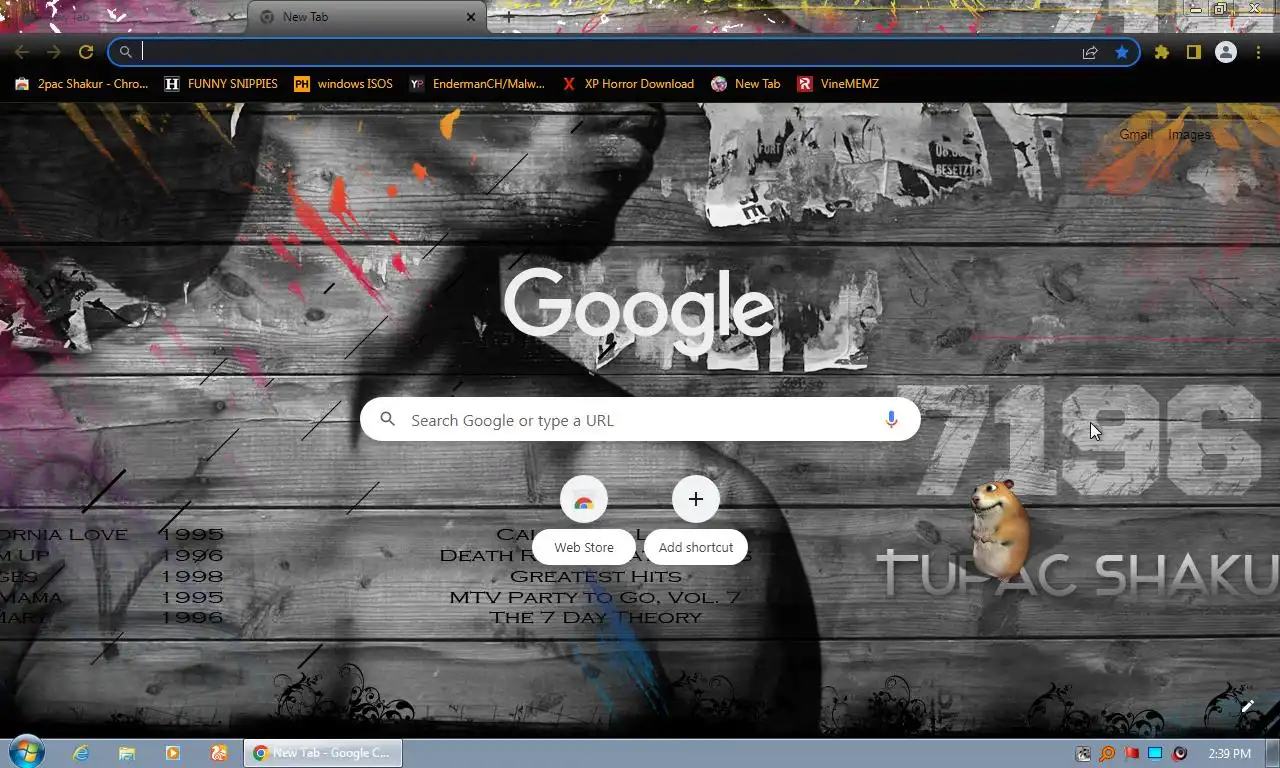
Task: Open the EndermanCH/Malw... bookmark
Action: pos(477,84)
